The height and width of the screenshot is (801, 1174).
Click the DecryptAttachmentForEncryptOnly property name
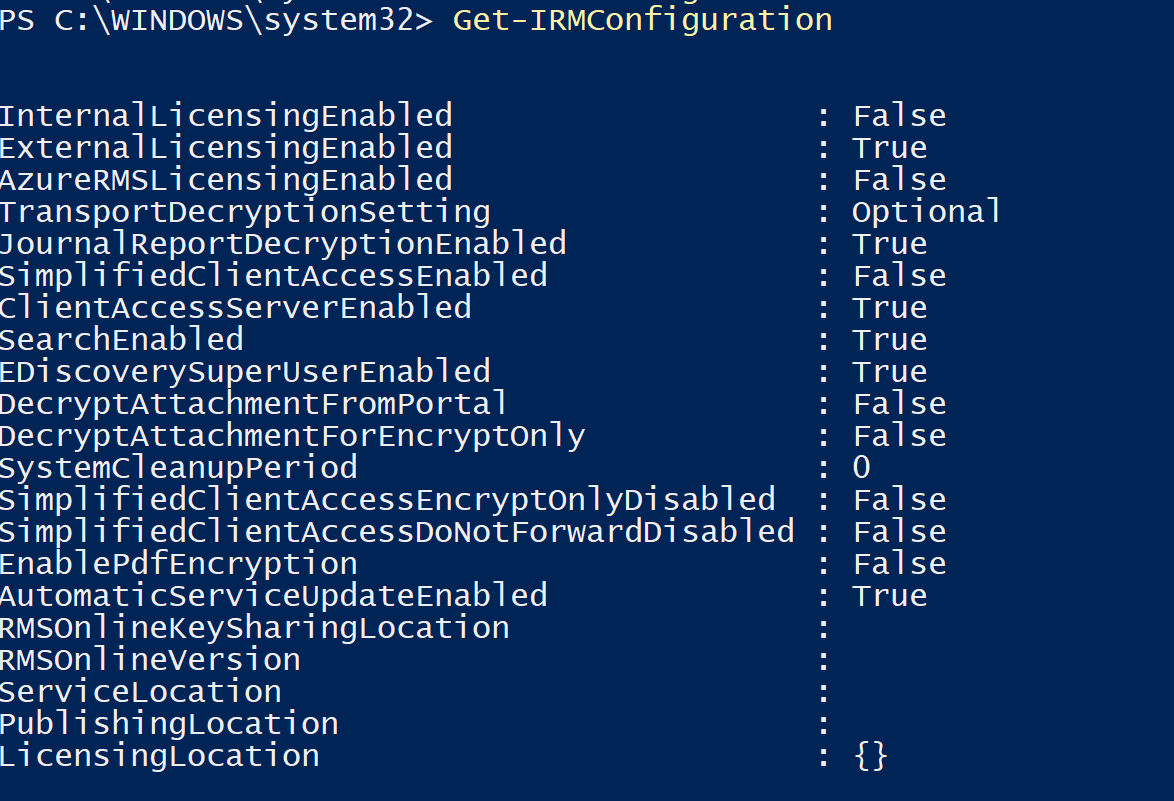(x=292, y=436)
